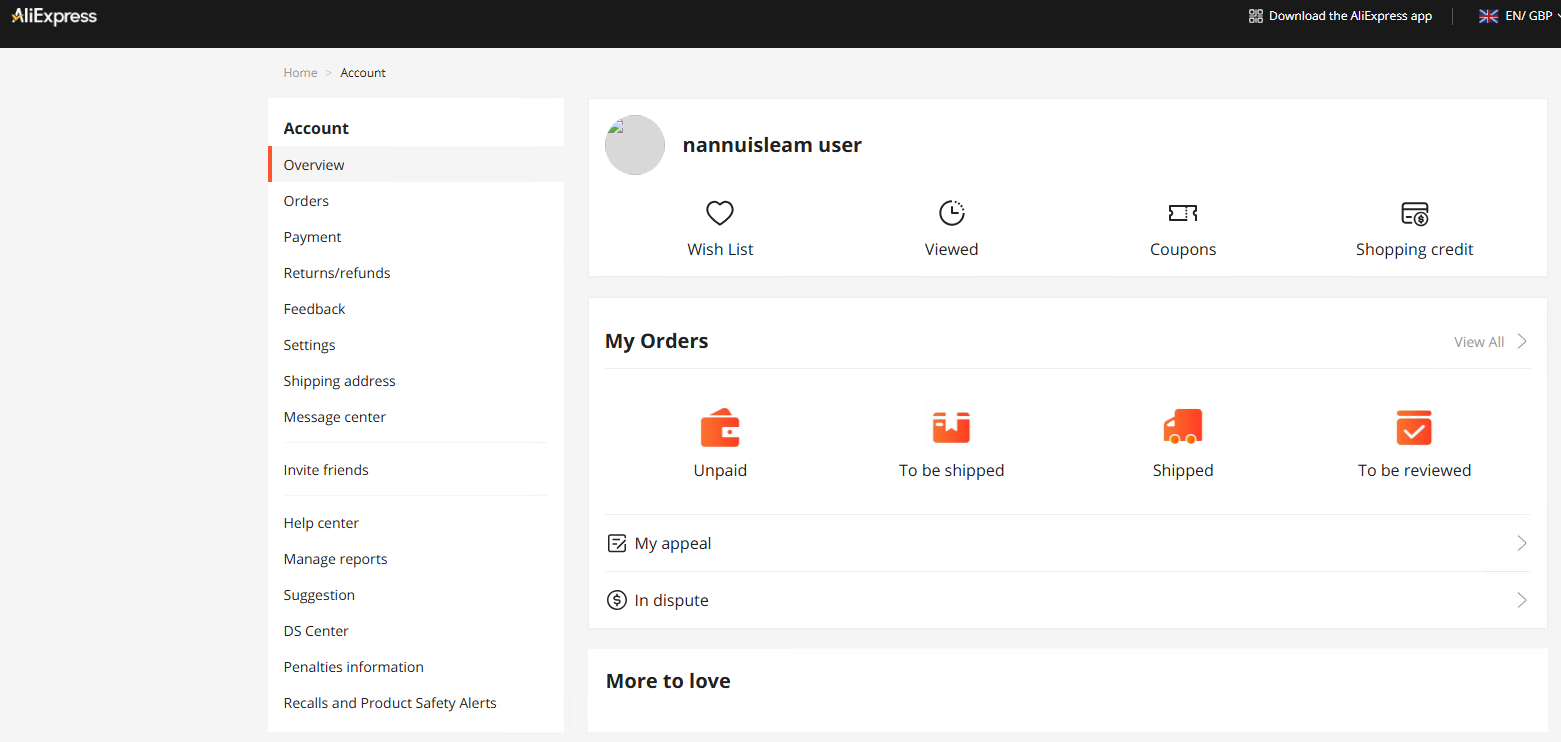1561x742 pixels.
Task: Expand the My appeal row chevron
Action: coord(1521,544)
